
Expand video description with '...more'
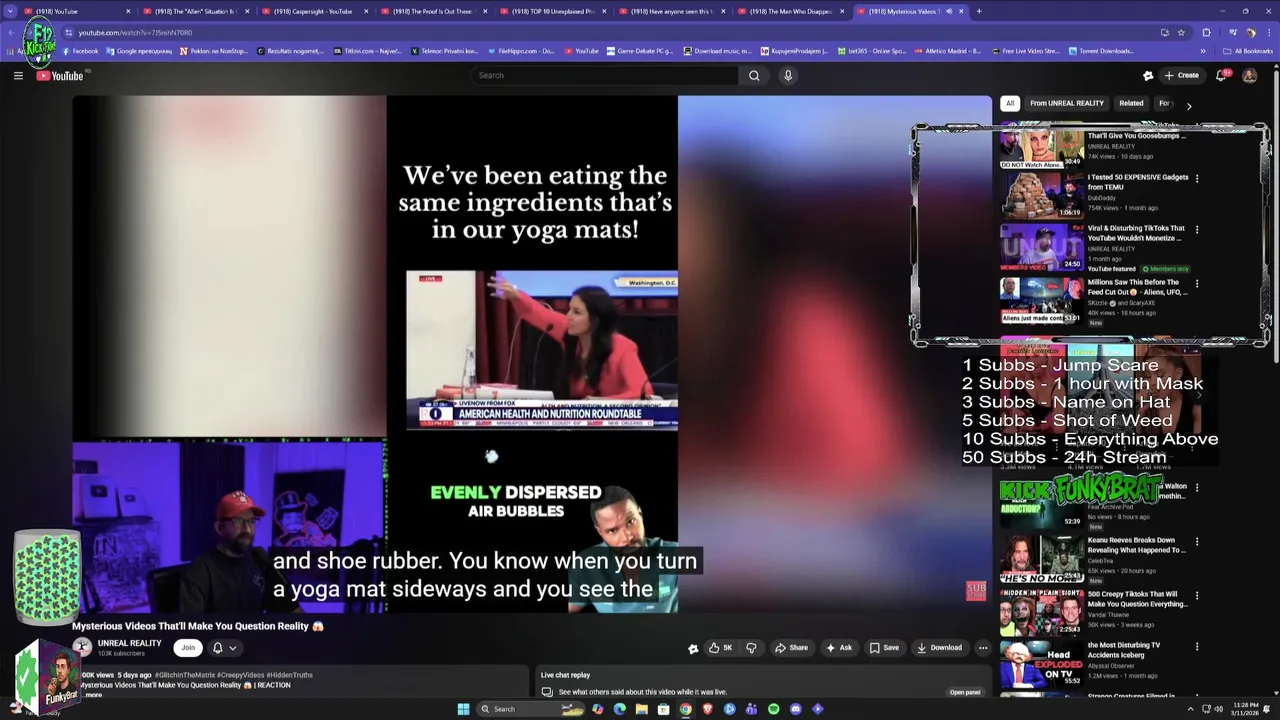(x=92, y=694)
